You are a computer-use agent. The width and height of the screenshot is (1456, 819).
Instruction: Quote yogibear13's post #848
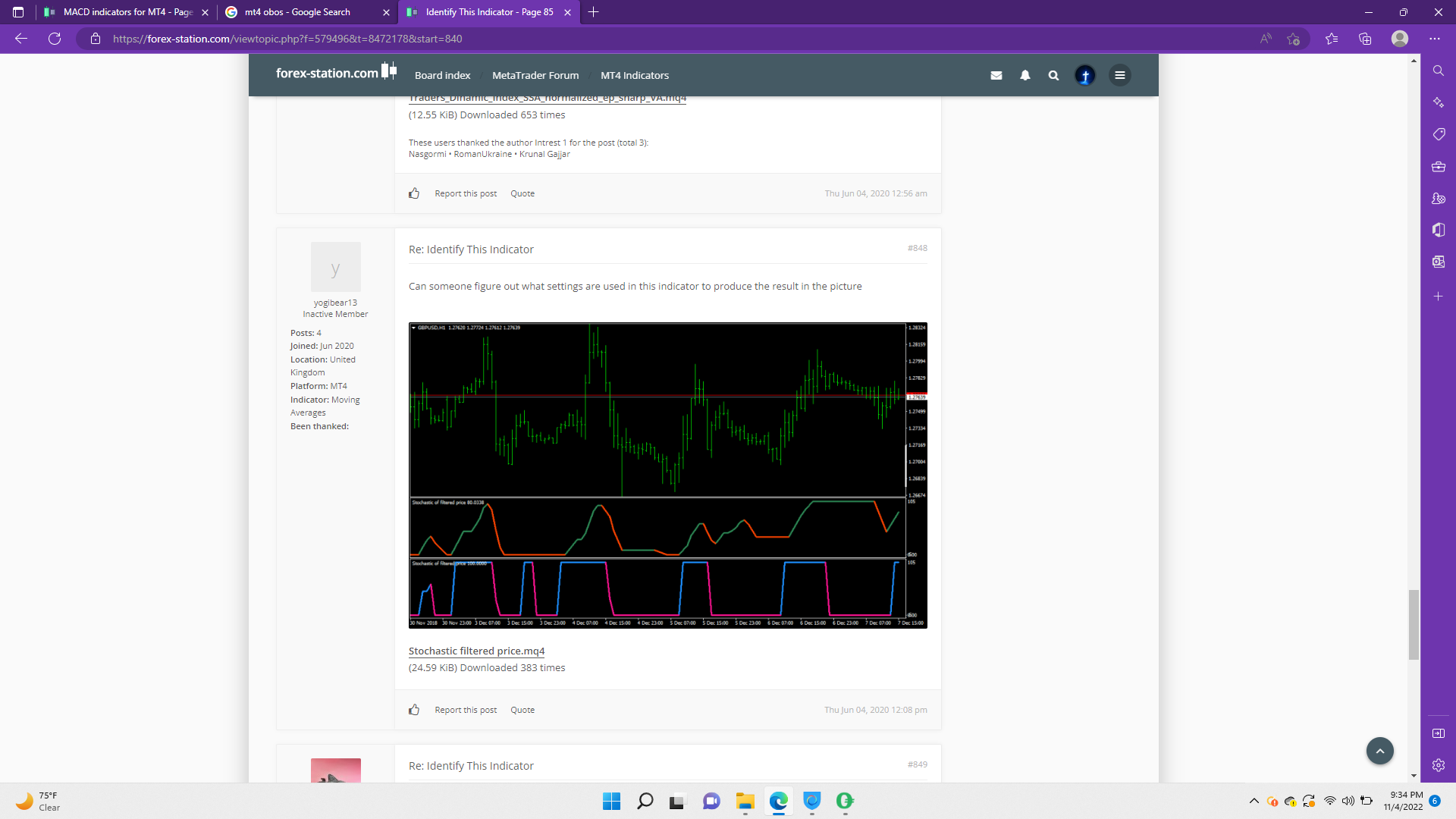[x=522, y=710]
